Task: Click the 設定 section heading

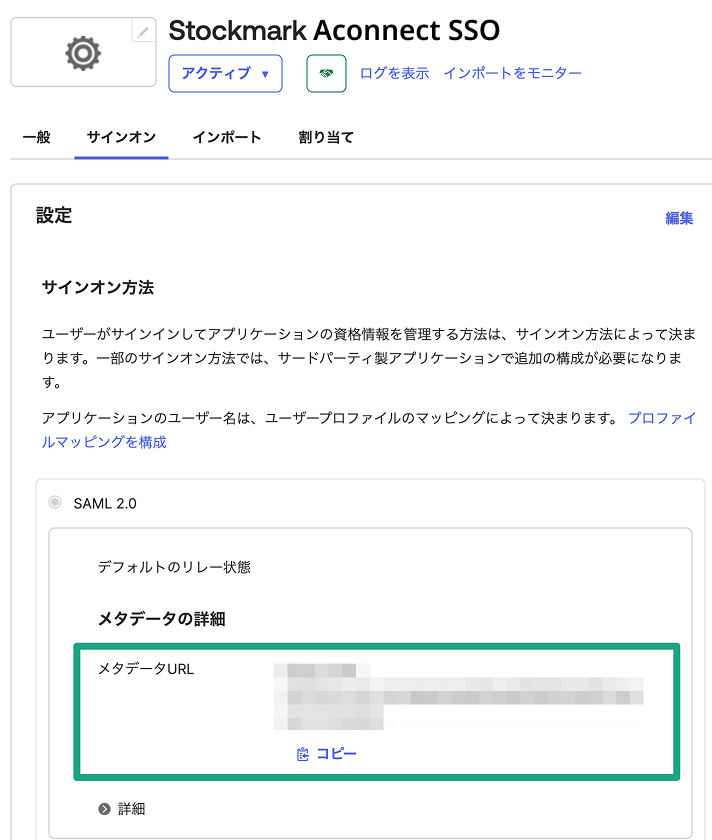Action: 54,215
